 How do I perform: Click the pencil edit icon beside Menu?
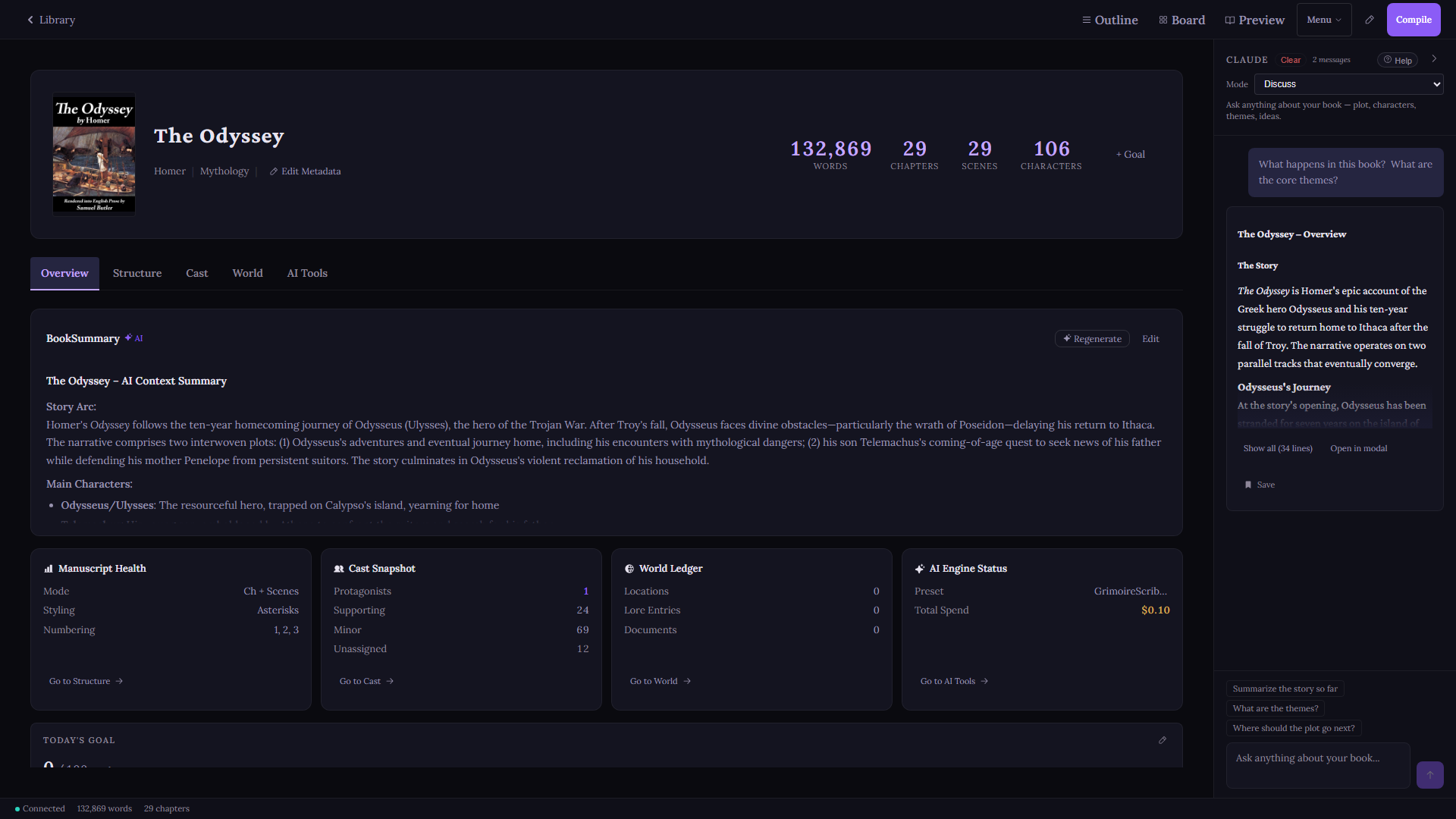click(x=1370, y=20)
